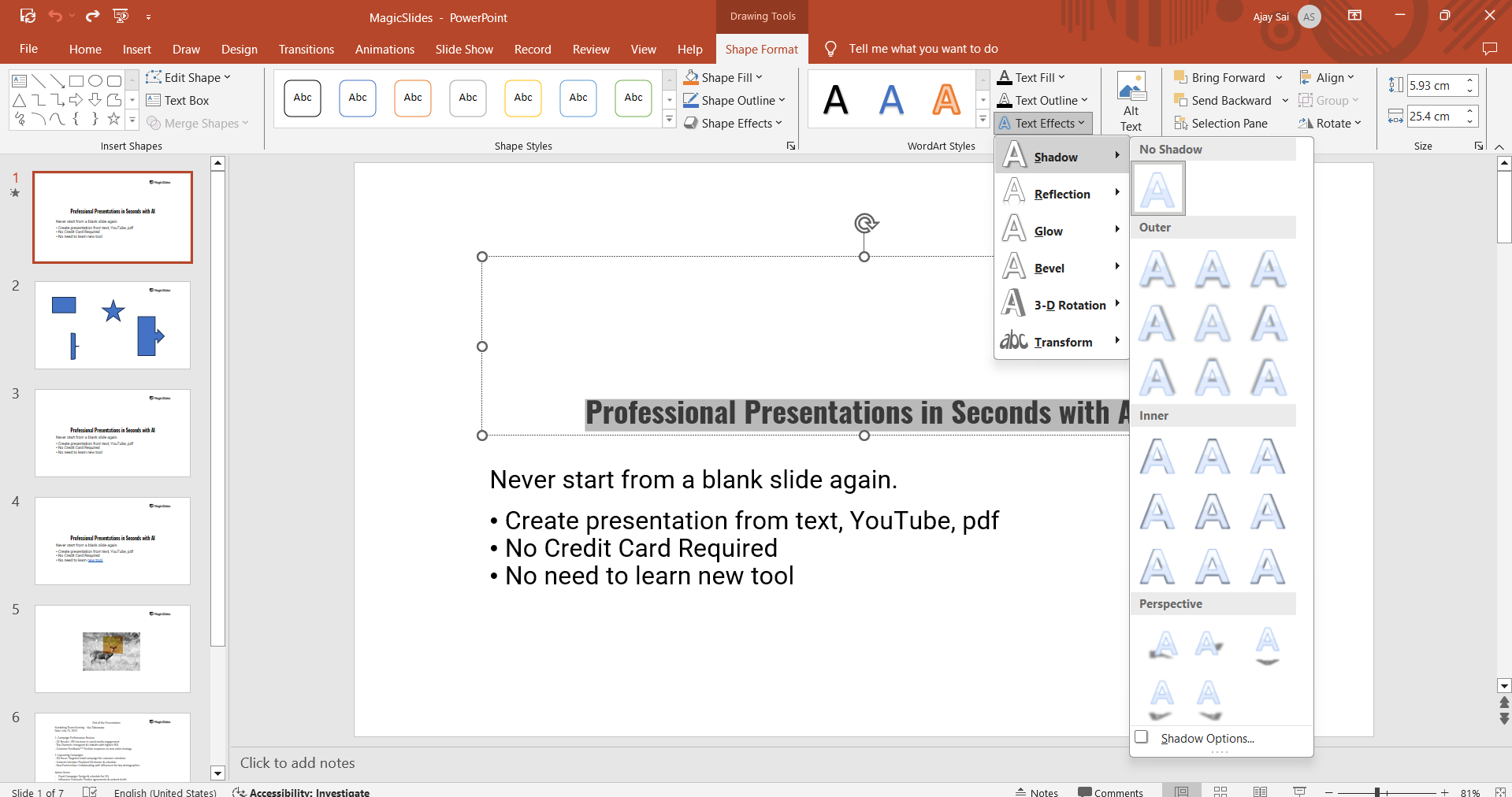Toggle the Comments pane button

[1110, 791]
